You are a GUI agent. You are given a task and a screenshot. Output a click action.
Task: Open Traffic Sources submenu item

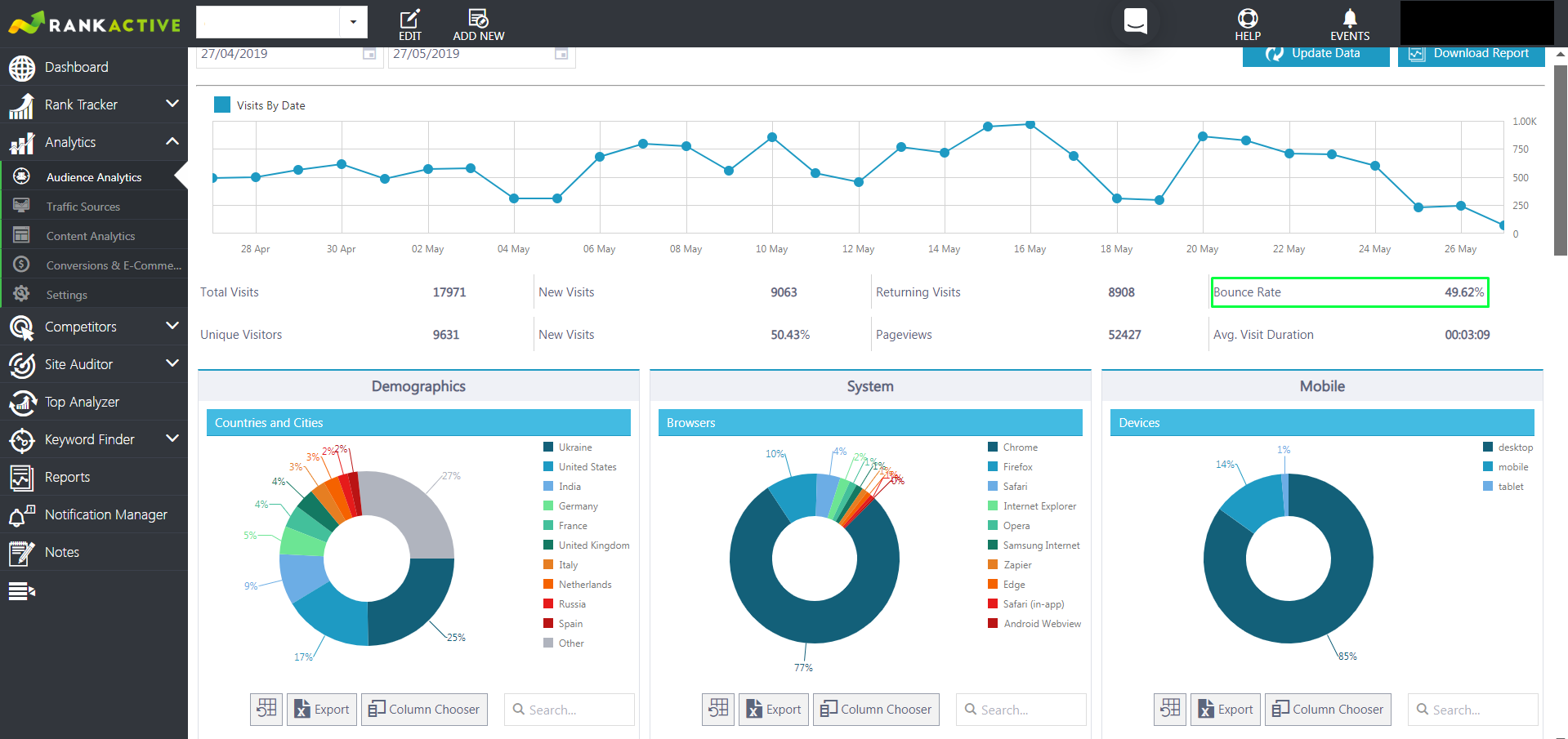coord(94,207)
